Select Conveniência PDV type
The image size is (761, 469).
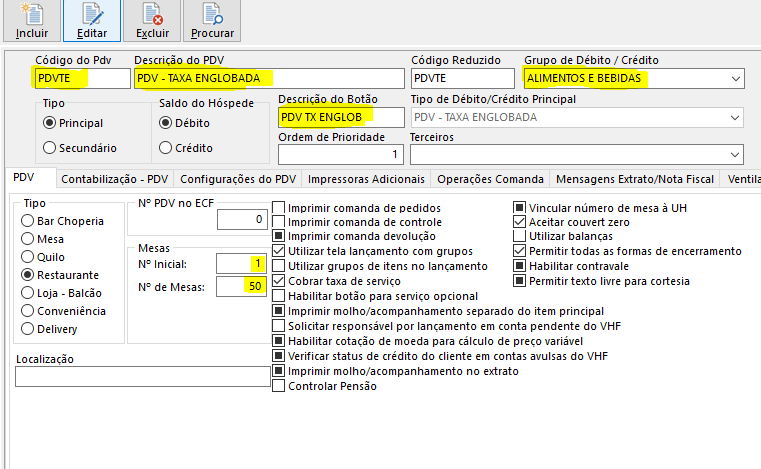point(28,311)
